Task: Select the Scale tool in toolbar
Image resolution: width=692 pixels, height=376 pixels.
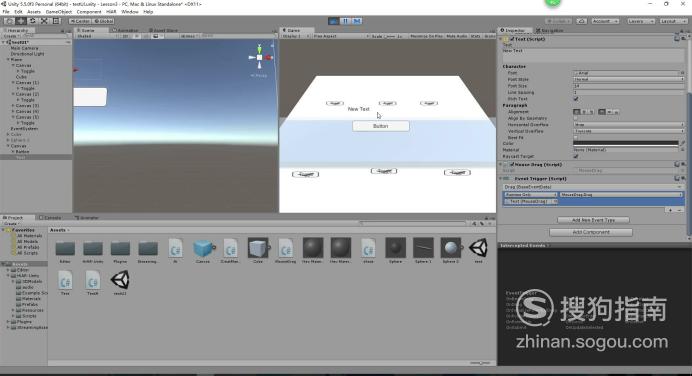Action: [x=44, y=21]
